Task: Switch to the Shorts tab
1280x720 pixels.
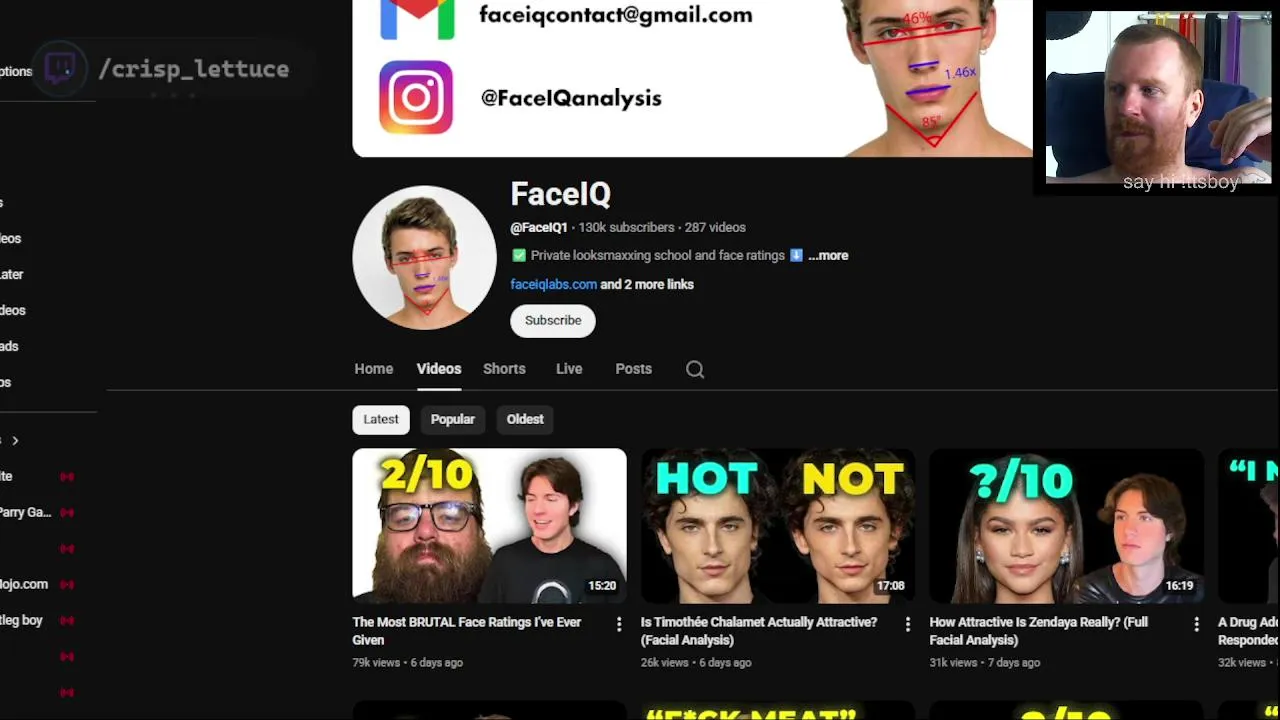Action: point(504,369)
